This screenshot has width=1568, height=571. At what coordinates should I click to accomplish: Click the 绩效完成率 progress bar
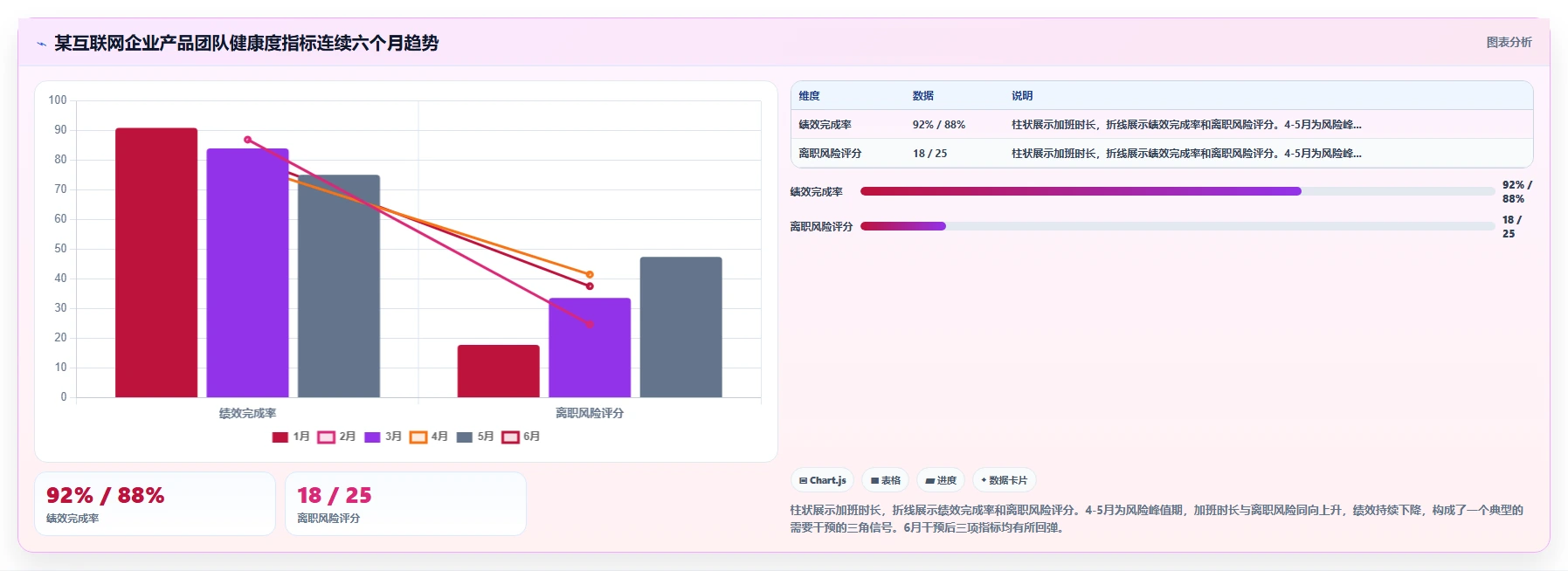coord(1178,191)
